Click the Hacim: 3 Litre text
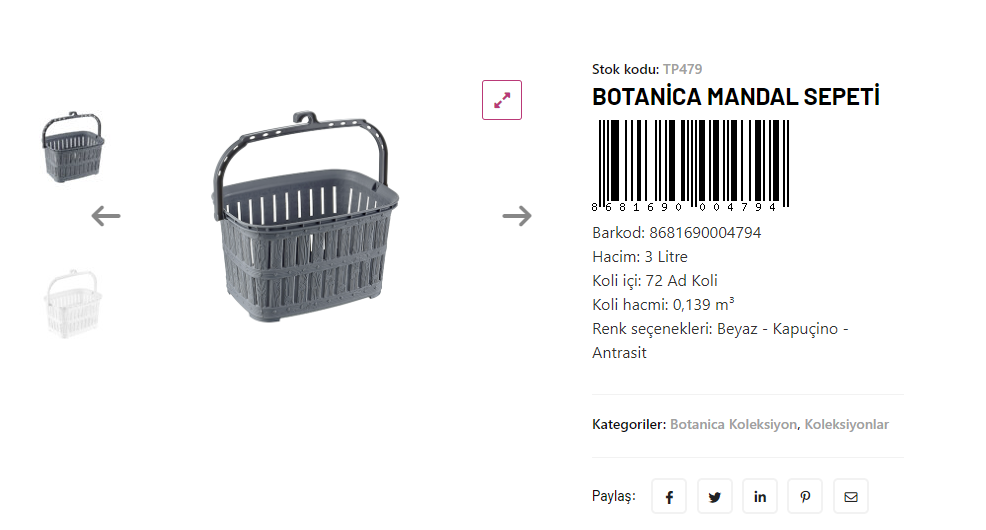The height and width of the screenshot is (530, 986). [640, 257]
